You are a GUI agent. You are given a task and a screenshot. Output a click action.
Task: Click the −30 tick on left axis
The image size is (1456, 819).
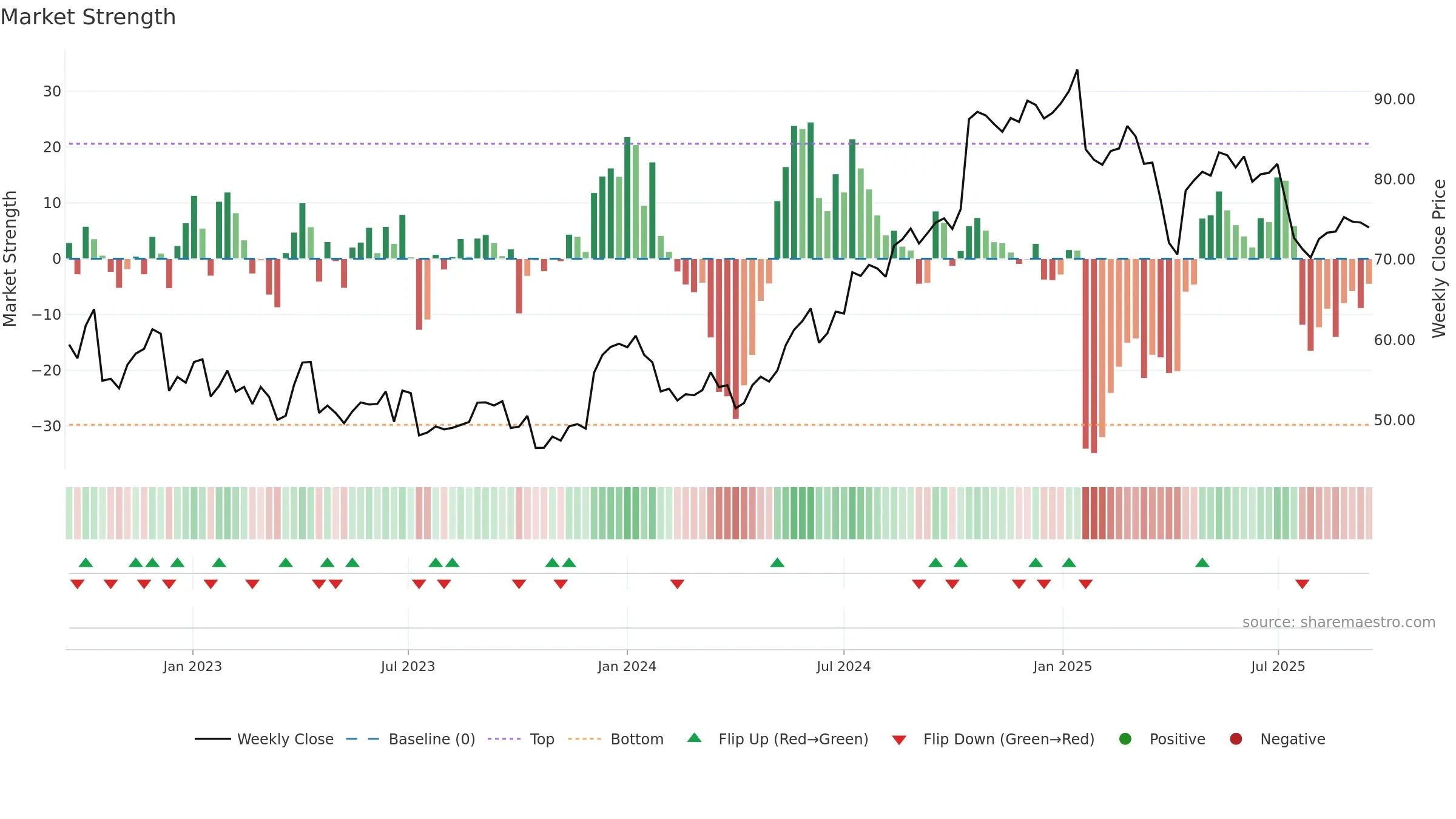pos(46,426)
